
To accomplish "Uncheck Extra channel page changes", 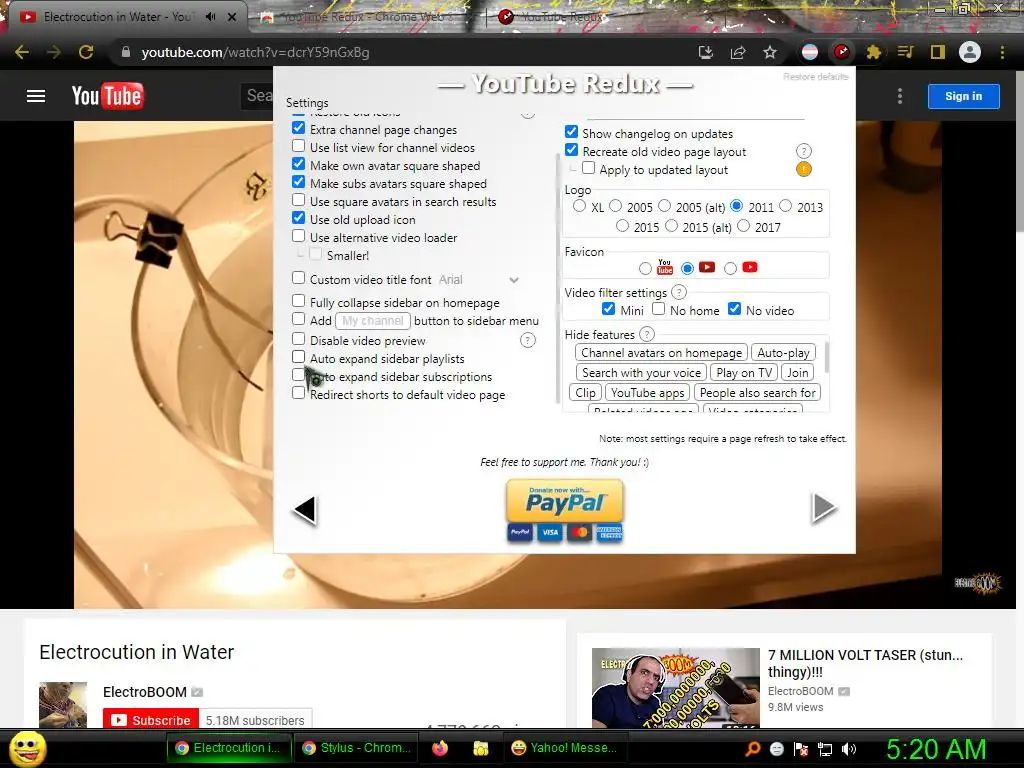I will click(x=298, y=128).
